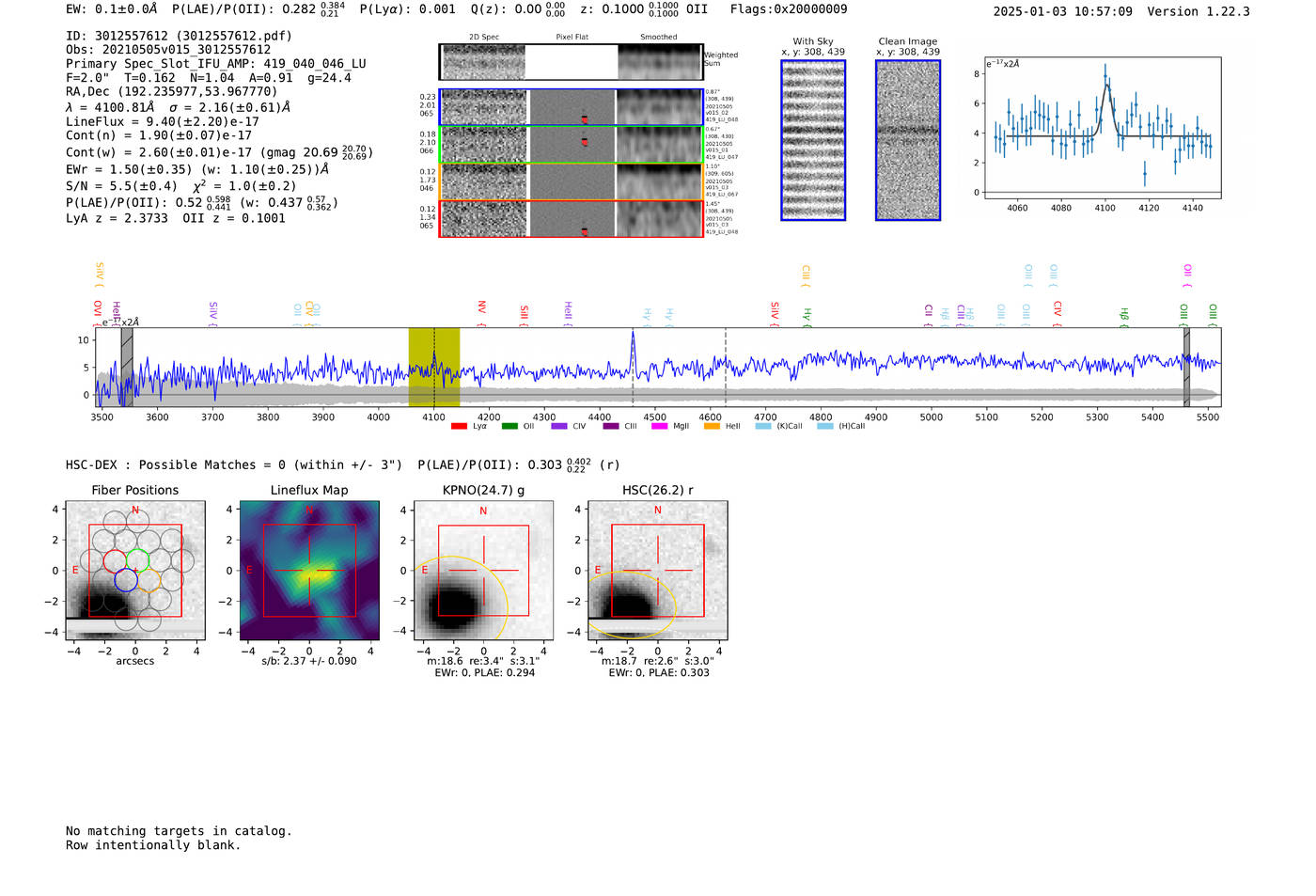The image size is (1316, 896).
Task: Click the Clean Image cutout
Action: tap(907, 140)
